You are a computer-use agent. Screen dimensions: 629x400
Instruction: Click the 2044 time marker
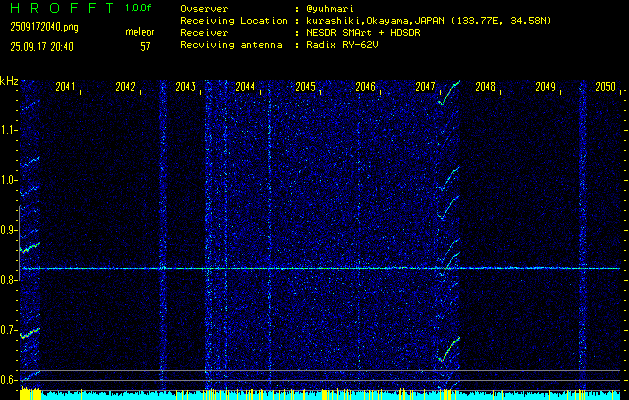[246, 87]
